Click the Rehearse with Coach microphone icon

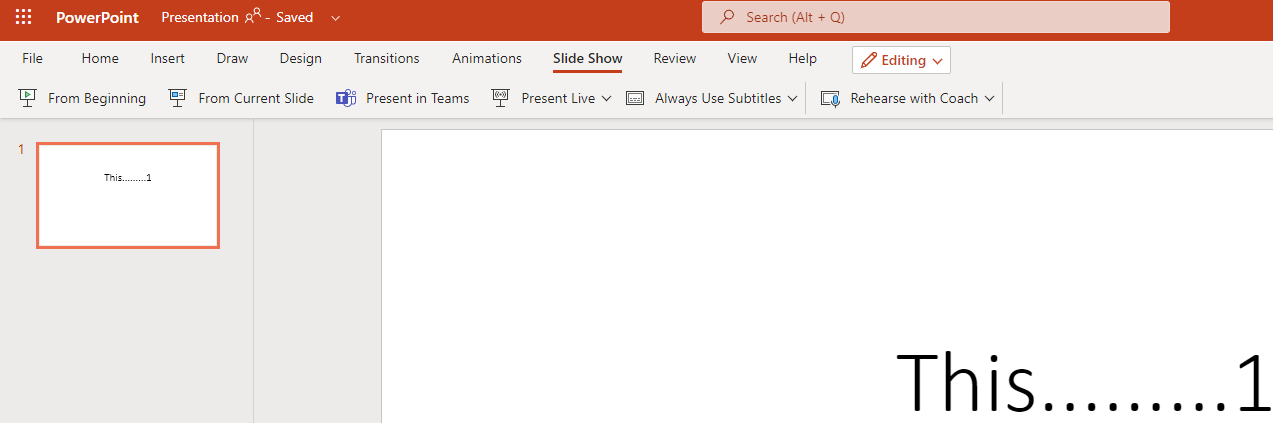tap(830, 99)
